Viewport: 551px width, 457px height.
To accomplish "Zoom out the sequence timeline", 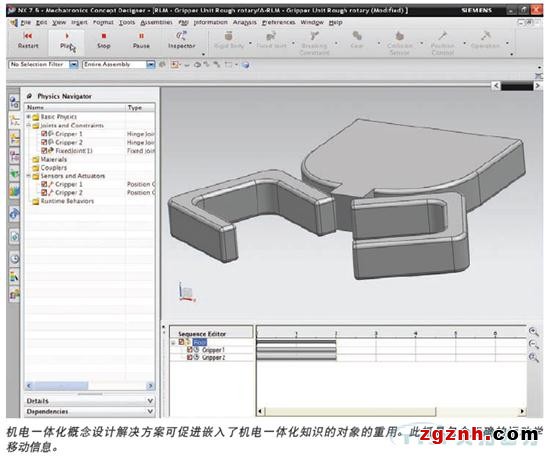I will [534, 345].
